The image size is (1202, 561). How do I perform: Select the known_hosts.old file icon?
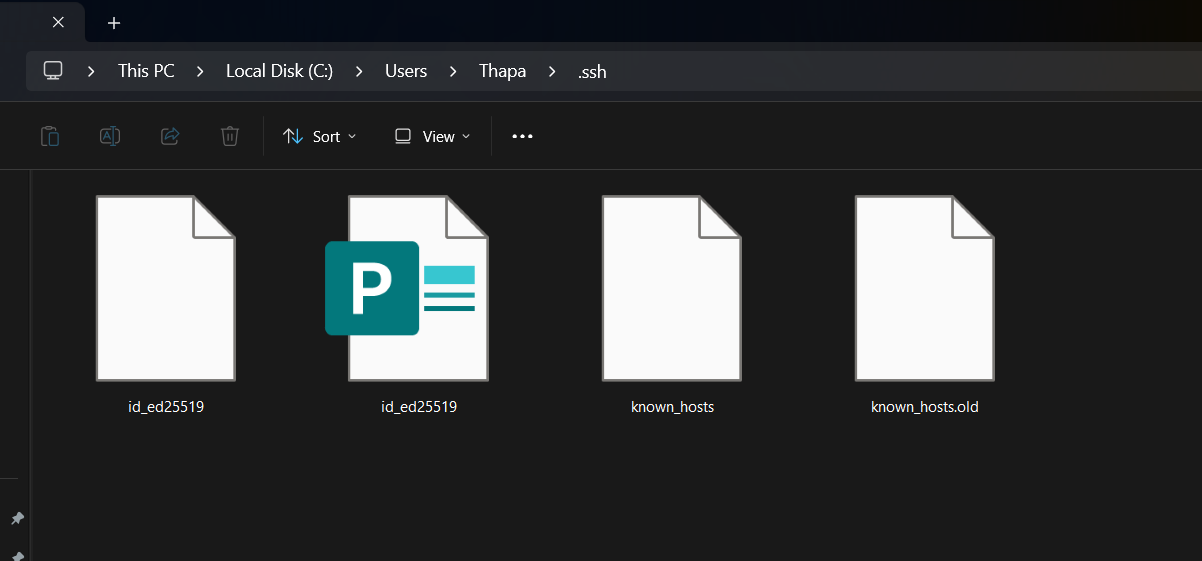coord(925,288)
